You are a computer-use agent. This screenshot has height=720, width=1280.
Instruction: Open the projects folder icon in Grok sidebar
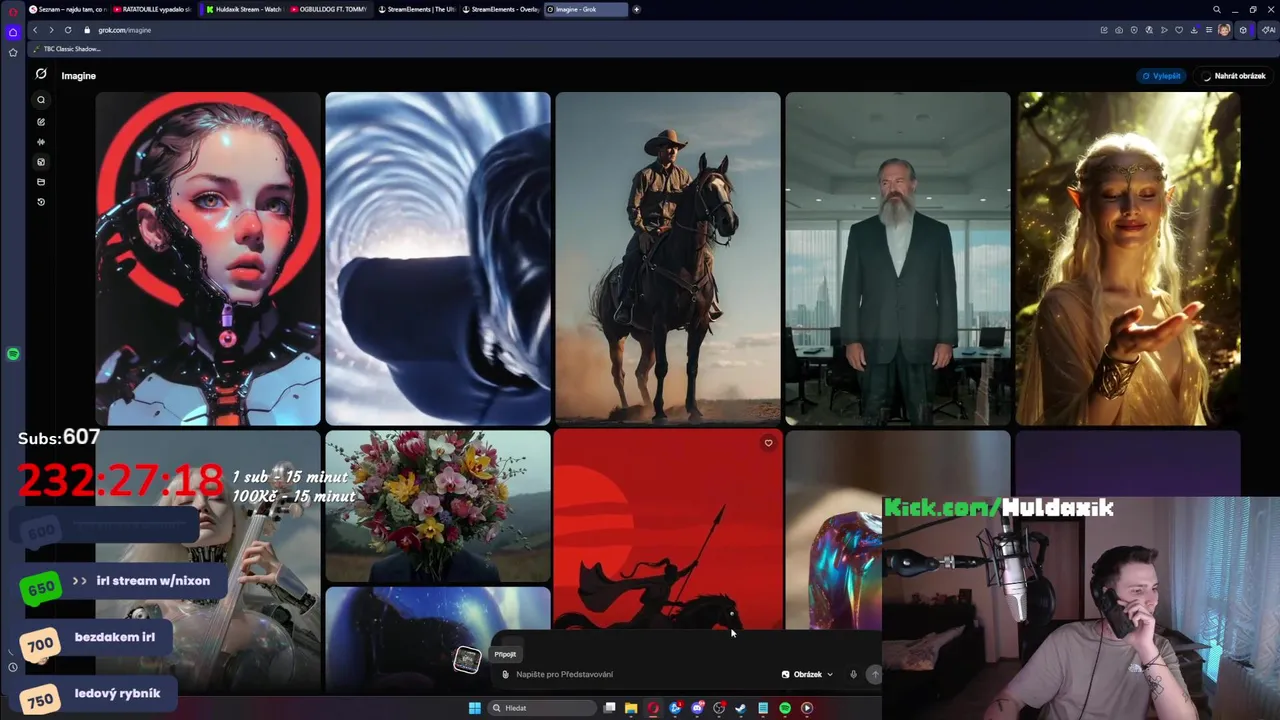pos(41,182)
